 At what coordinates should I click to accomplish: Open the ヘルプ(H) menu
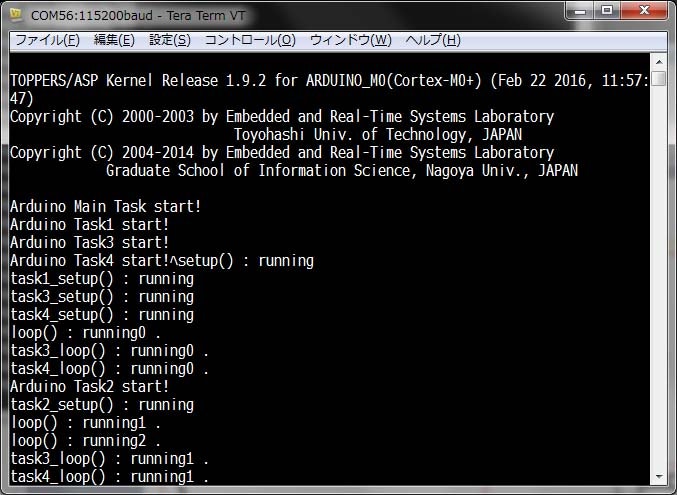[x=433, y=40]
